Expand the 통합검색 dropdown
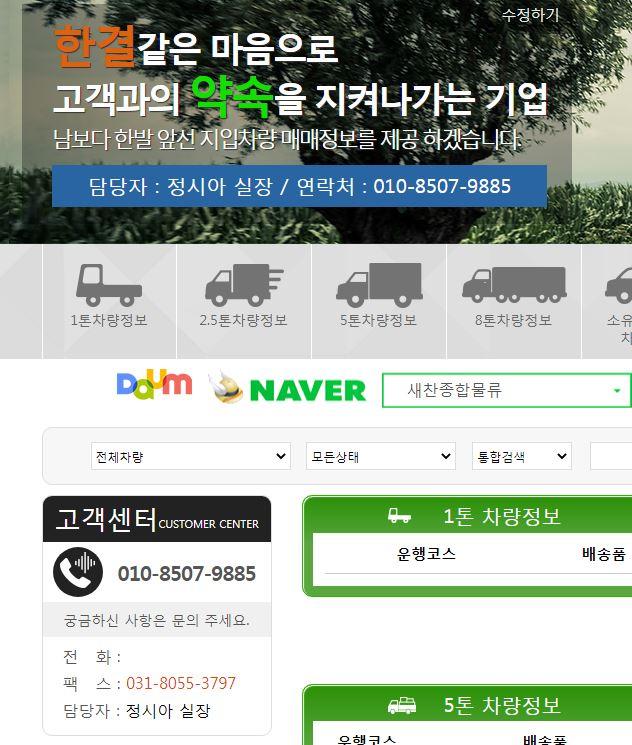 [522, 456]
